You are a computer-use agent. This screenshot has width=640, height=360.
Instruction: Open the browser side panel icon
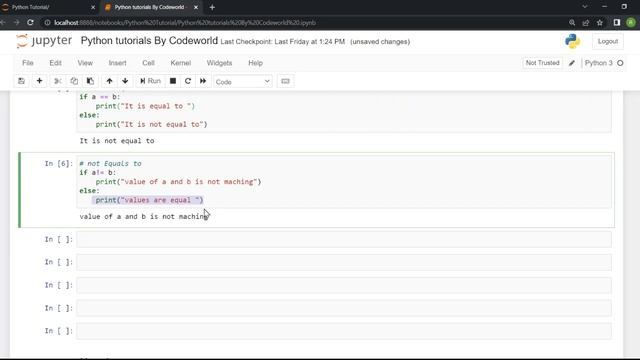coord(617,23)
